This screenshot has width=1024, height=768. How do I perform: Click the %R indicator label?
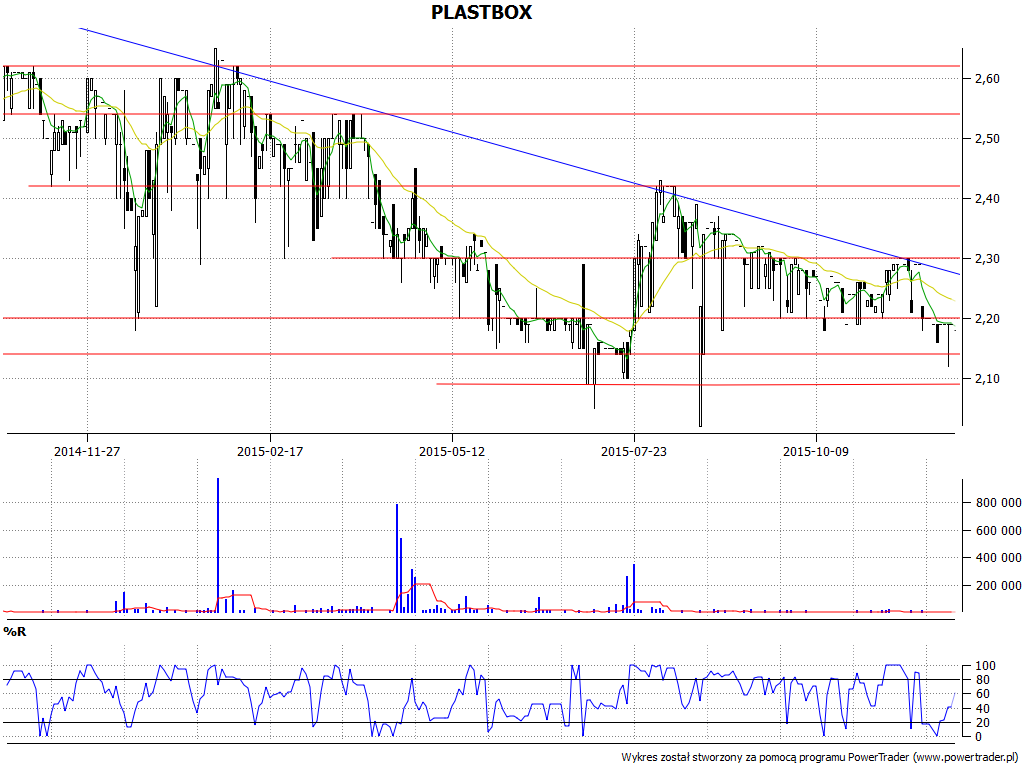15,632
